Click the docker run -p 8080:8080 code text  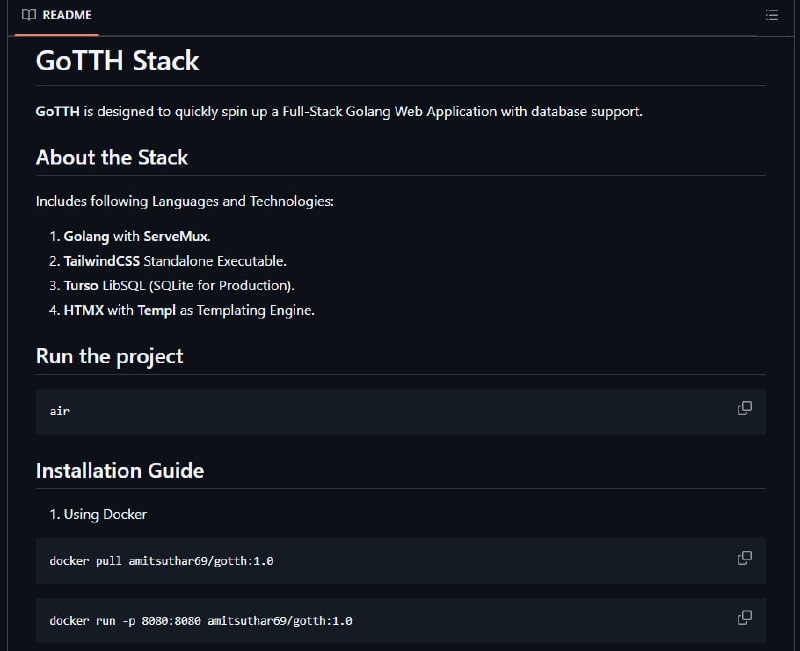[201, 621]
